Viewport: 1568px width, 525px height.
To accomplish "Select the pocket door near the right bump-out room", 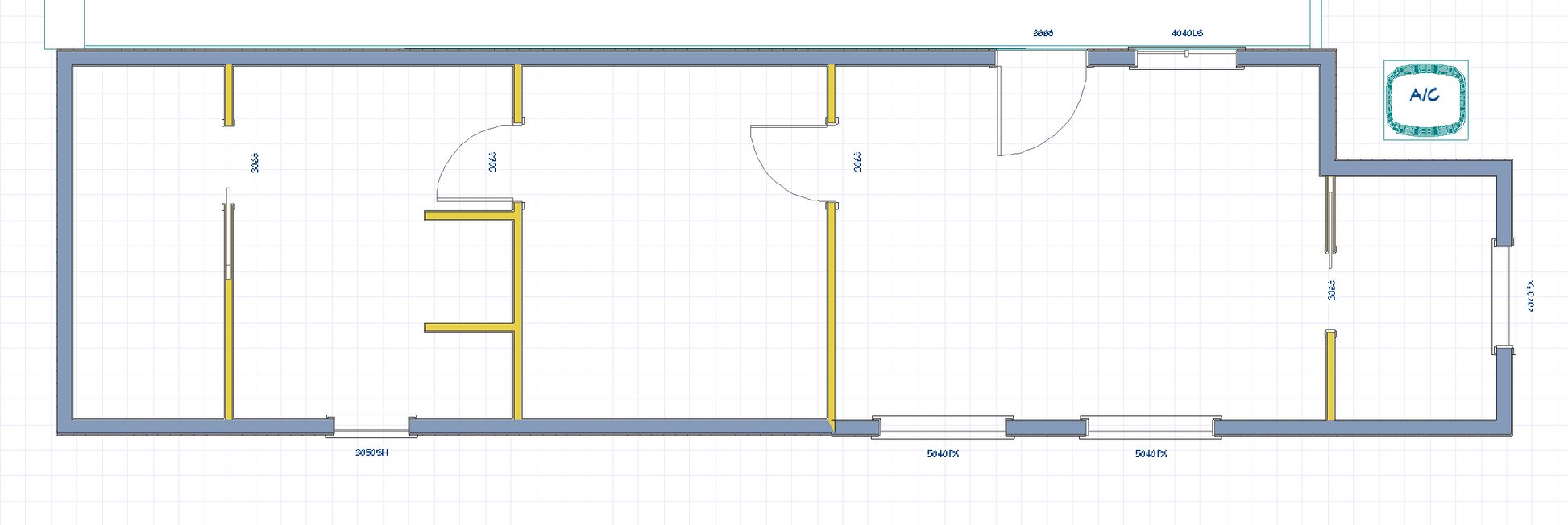I will click(x=1331, y=221).
